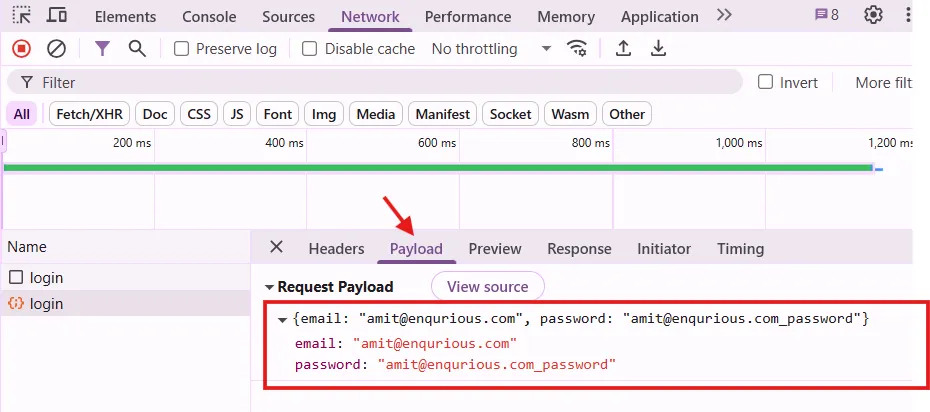Open the Response tab
The image size is (930, 412).
tap(579, 249)
